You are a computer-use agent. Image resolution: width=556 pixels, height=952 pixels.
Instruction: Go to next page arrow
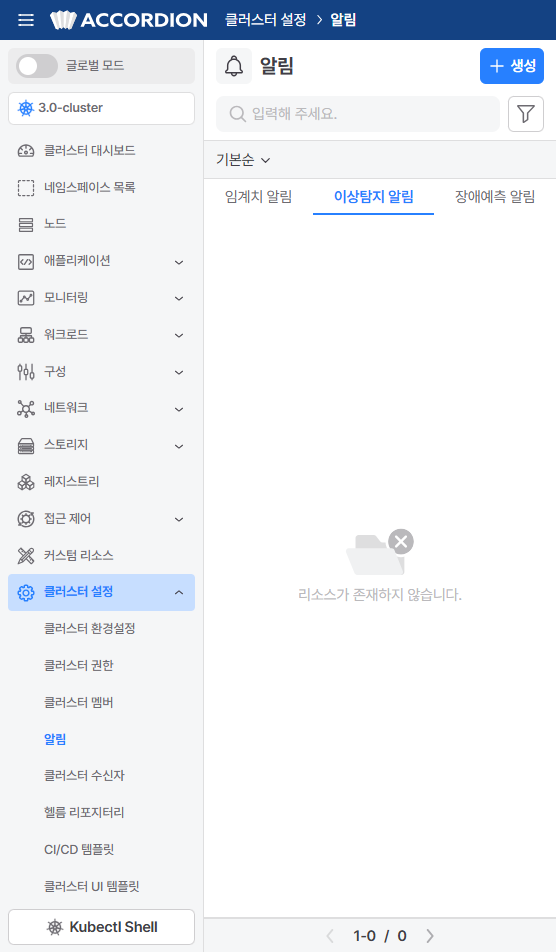[430, 936]
